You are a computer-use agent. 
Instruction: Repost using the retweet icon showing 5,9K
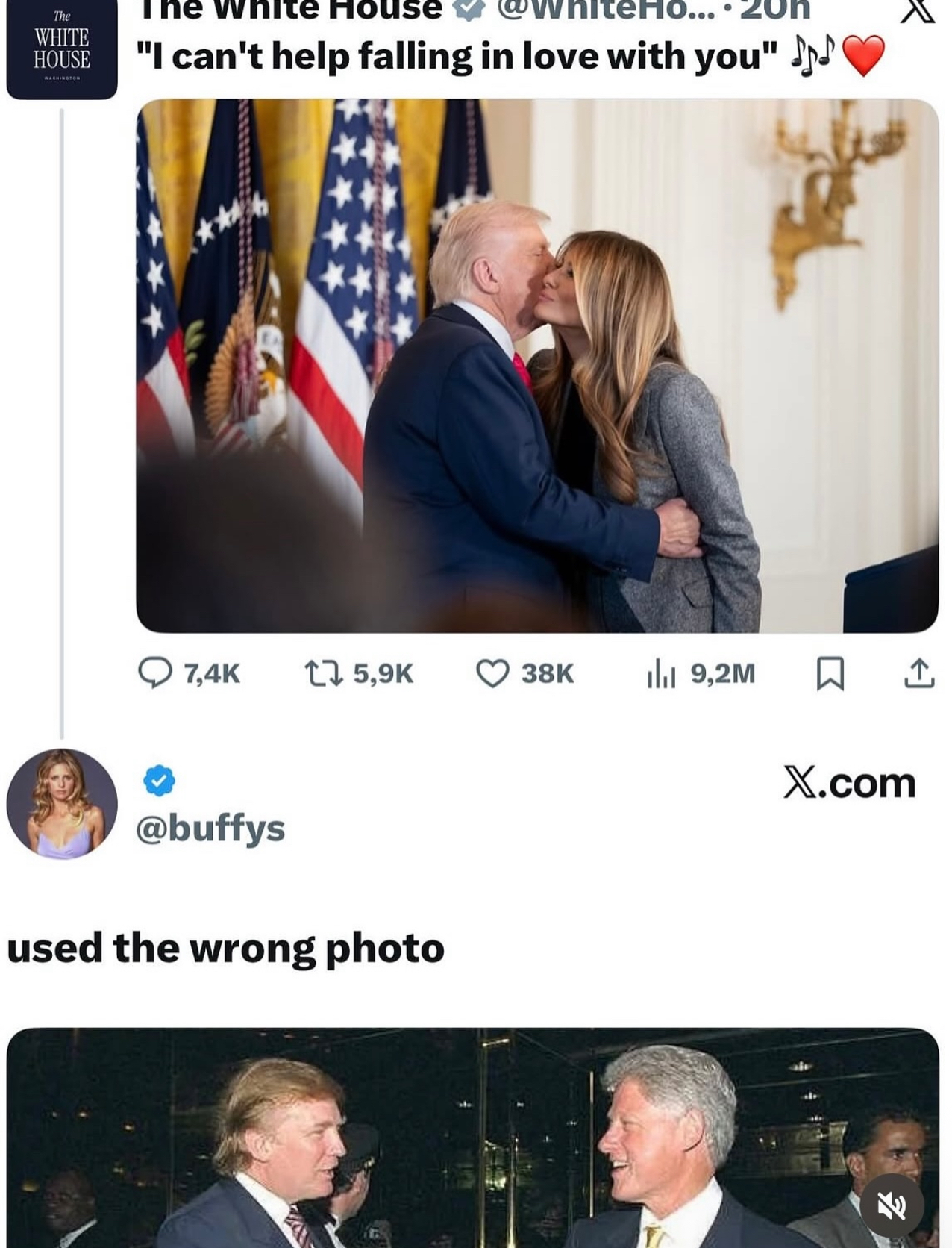[x=324, y=673]
